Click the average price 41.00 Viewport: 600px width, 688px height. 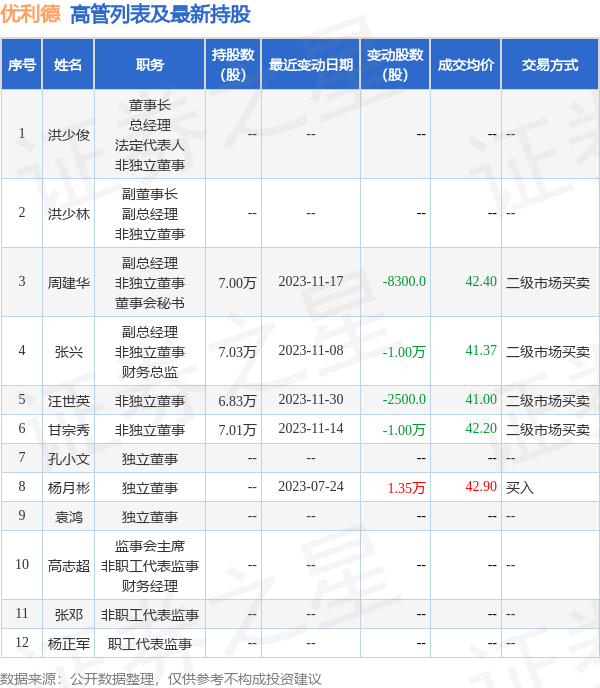(481, 399)
